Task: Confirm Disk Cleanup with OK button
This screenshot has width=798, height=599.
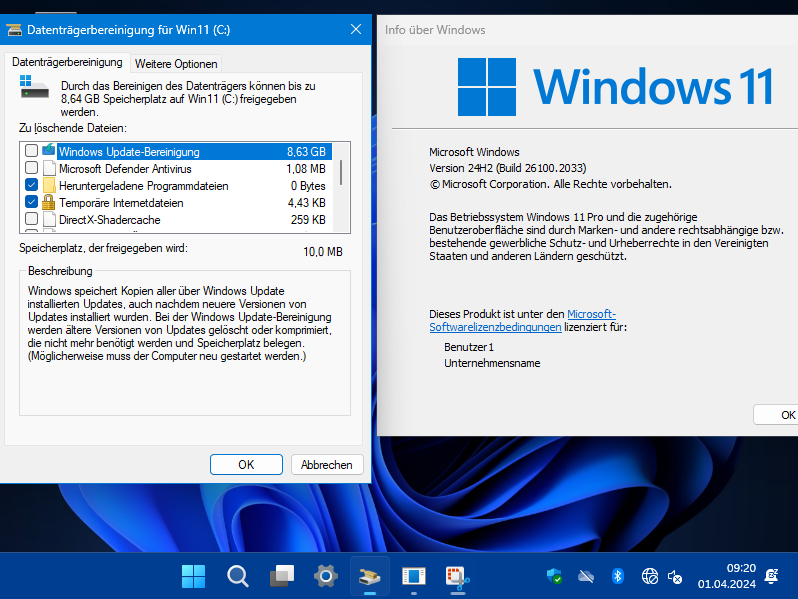Action: (246, 465)
